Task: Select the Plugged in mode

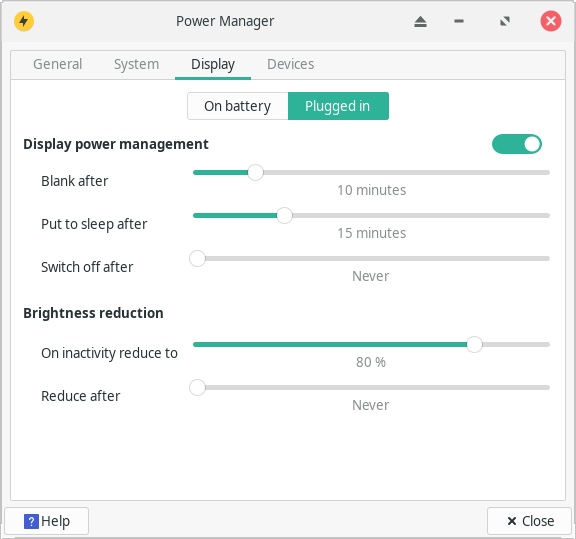Action: 338,106
